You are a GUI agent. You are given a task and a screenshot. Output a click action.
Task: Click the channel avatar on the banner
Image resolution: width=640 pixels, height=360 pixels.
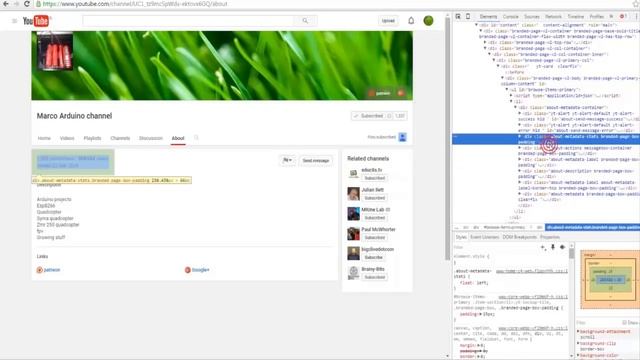[55, 51]
